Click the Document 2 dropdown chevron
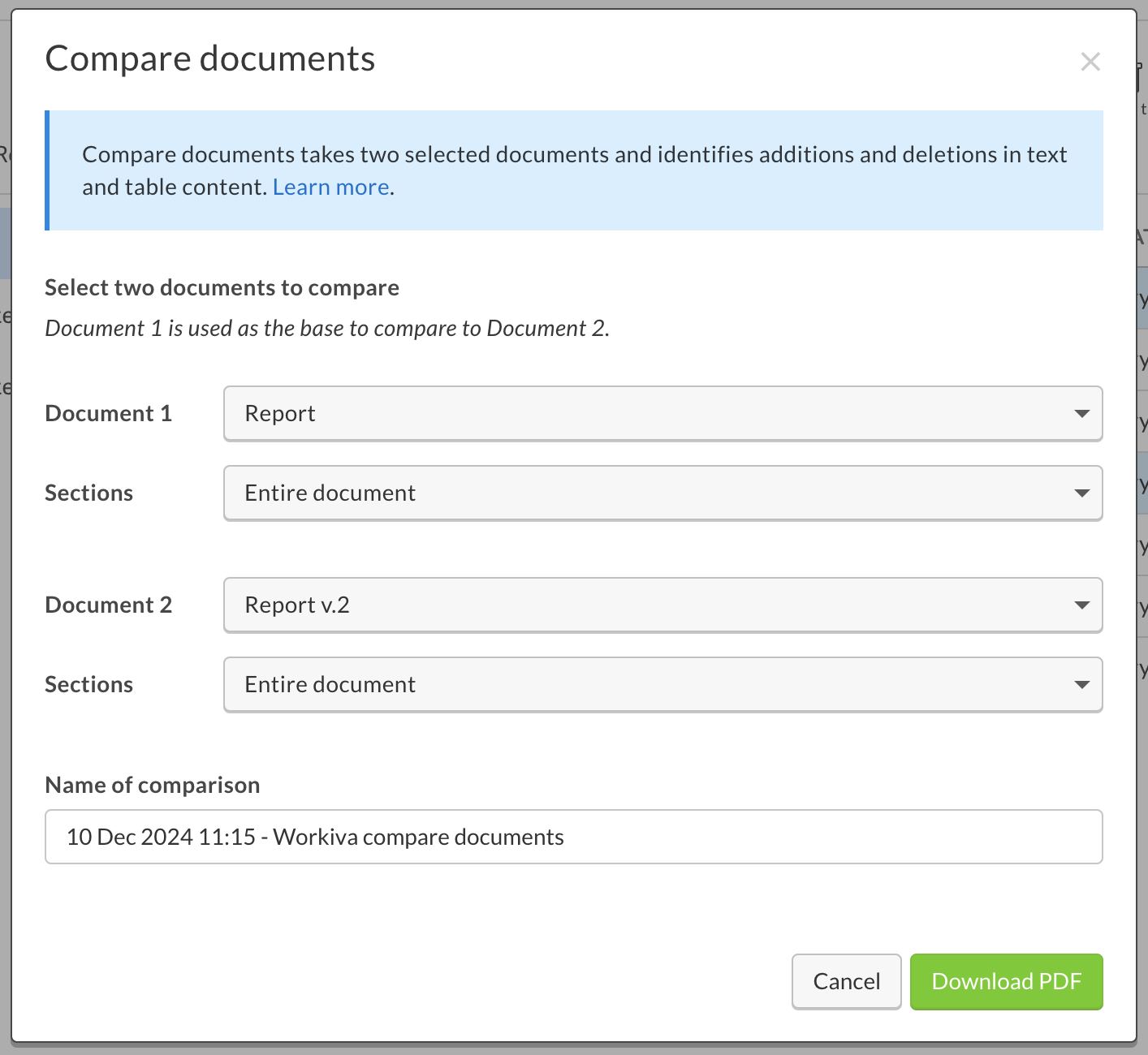This screenshot has height=1055, width=1148. click(1081, 605)
